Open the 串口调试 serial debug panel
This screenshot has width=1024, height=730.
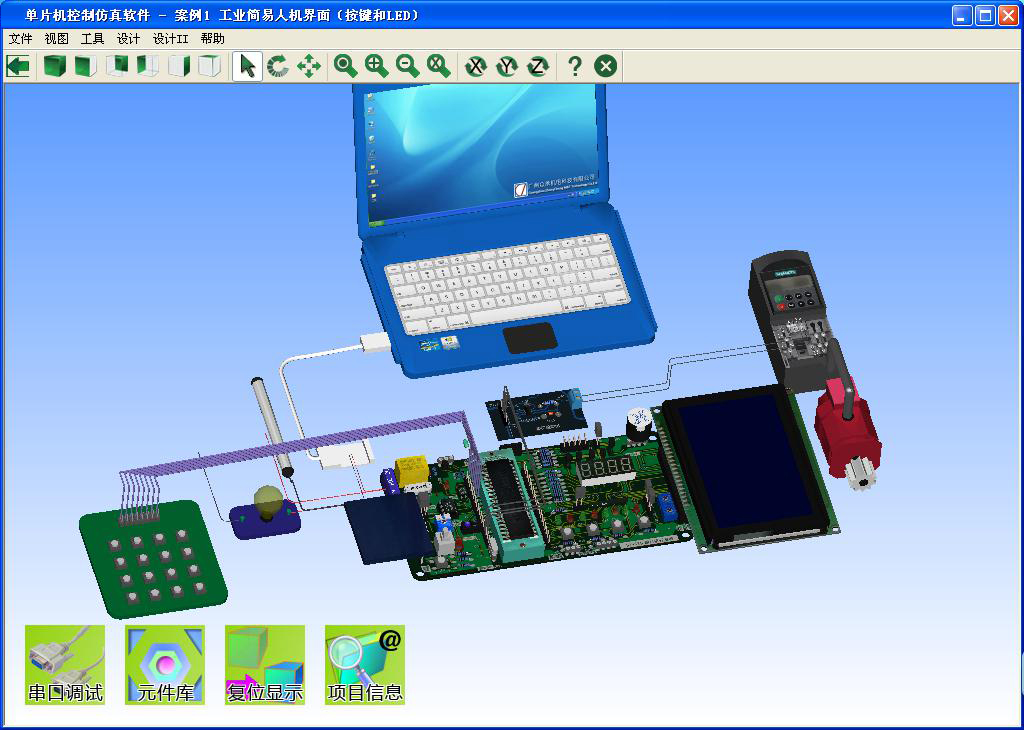[65, 665]
